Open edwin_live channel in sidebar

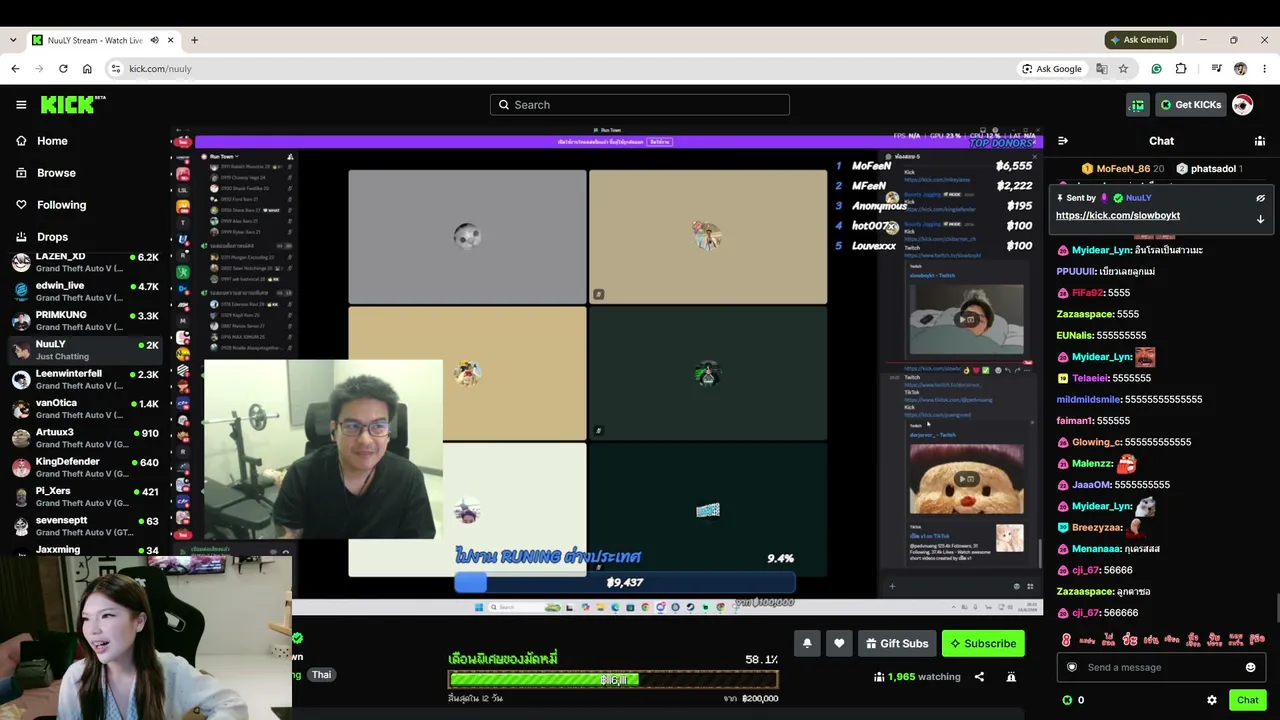85,291
